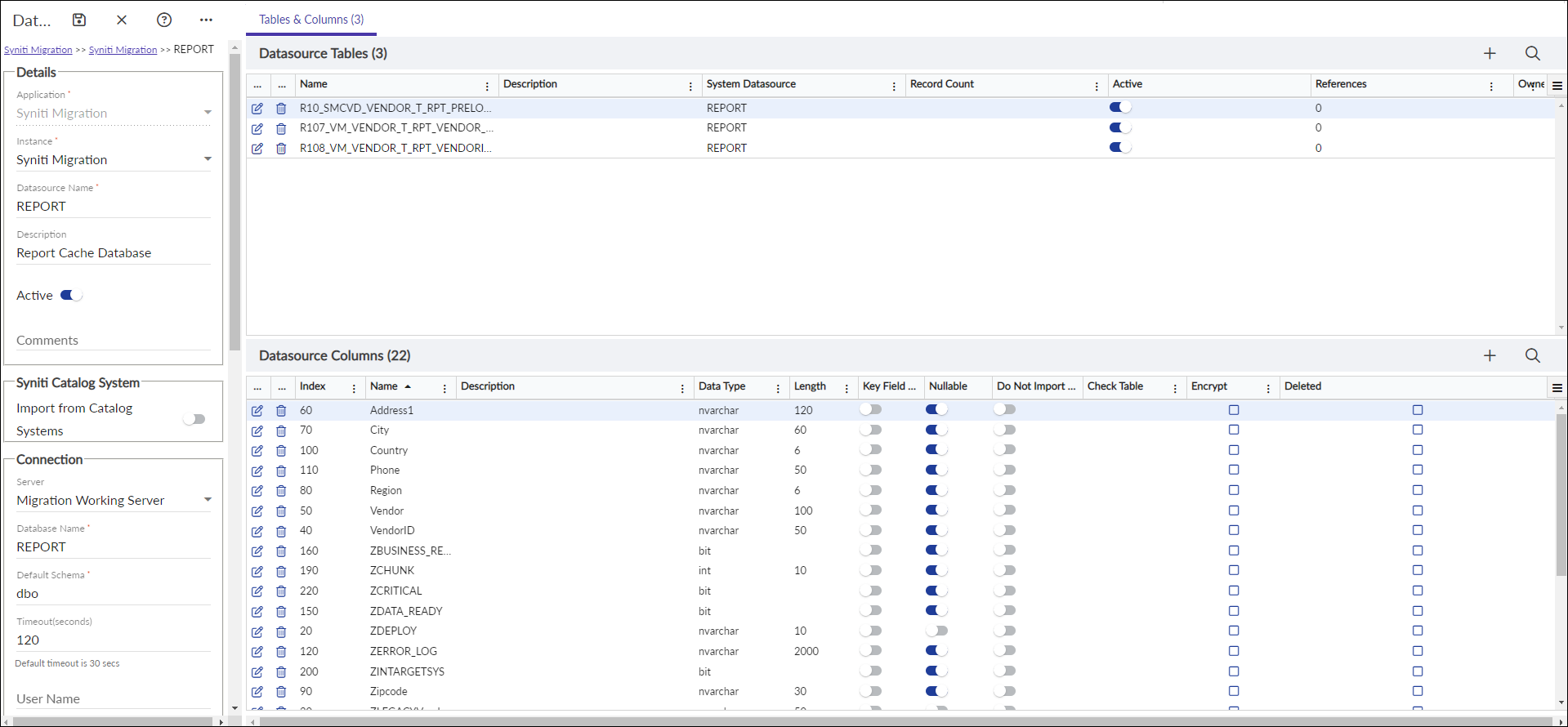Enable Import from Catalog Systems toggle
The height and width of the screenshot is (727, 1568).
point(194,419)
